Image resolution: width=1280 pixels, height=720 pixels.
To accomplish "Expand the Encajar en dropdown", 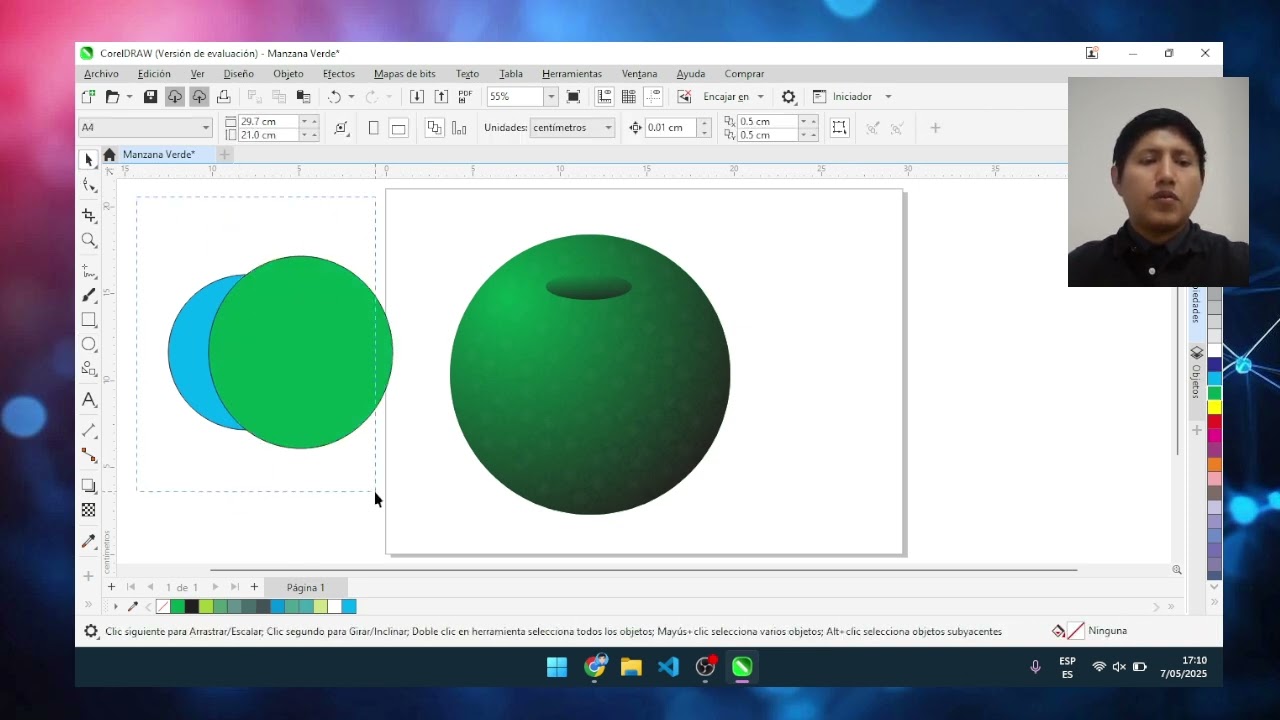I will pyautogui.click(x=760, y=97).
